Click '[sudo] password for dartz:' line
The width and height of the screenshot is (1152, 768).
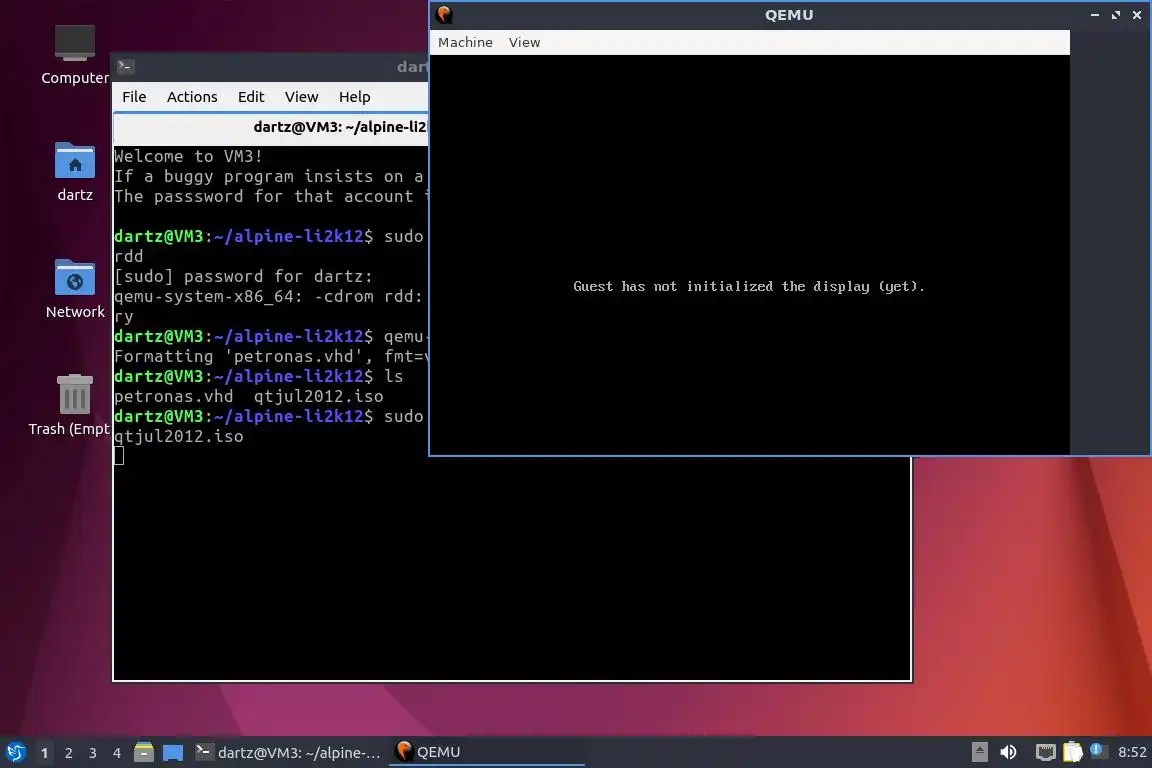(243, 276)
